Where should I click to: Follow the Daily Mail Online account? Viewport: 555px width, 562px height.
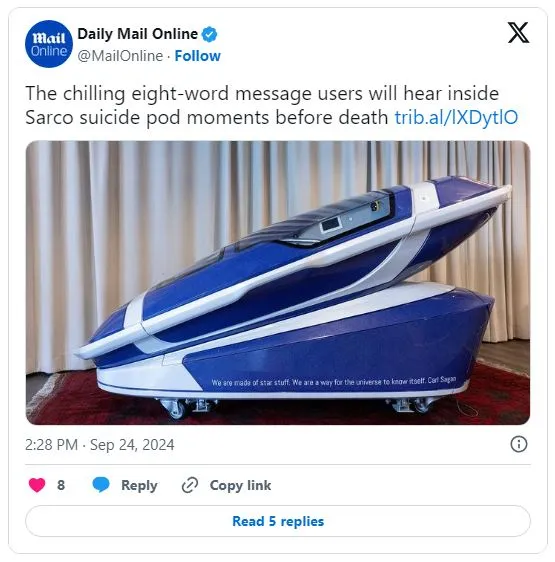[198, 56]
